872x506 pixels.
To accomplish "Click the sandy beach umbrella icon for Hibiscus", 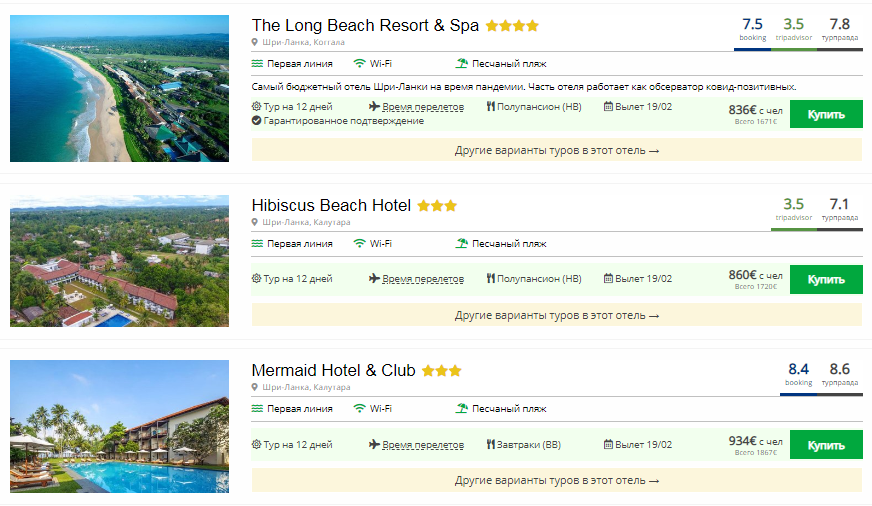I will coord(461,243).
